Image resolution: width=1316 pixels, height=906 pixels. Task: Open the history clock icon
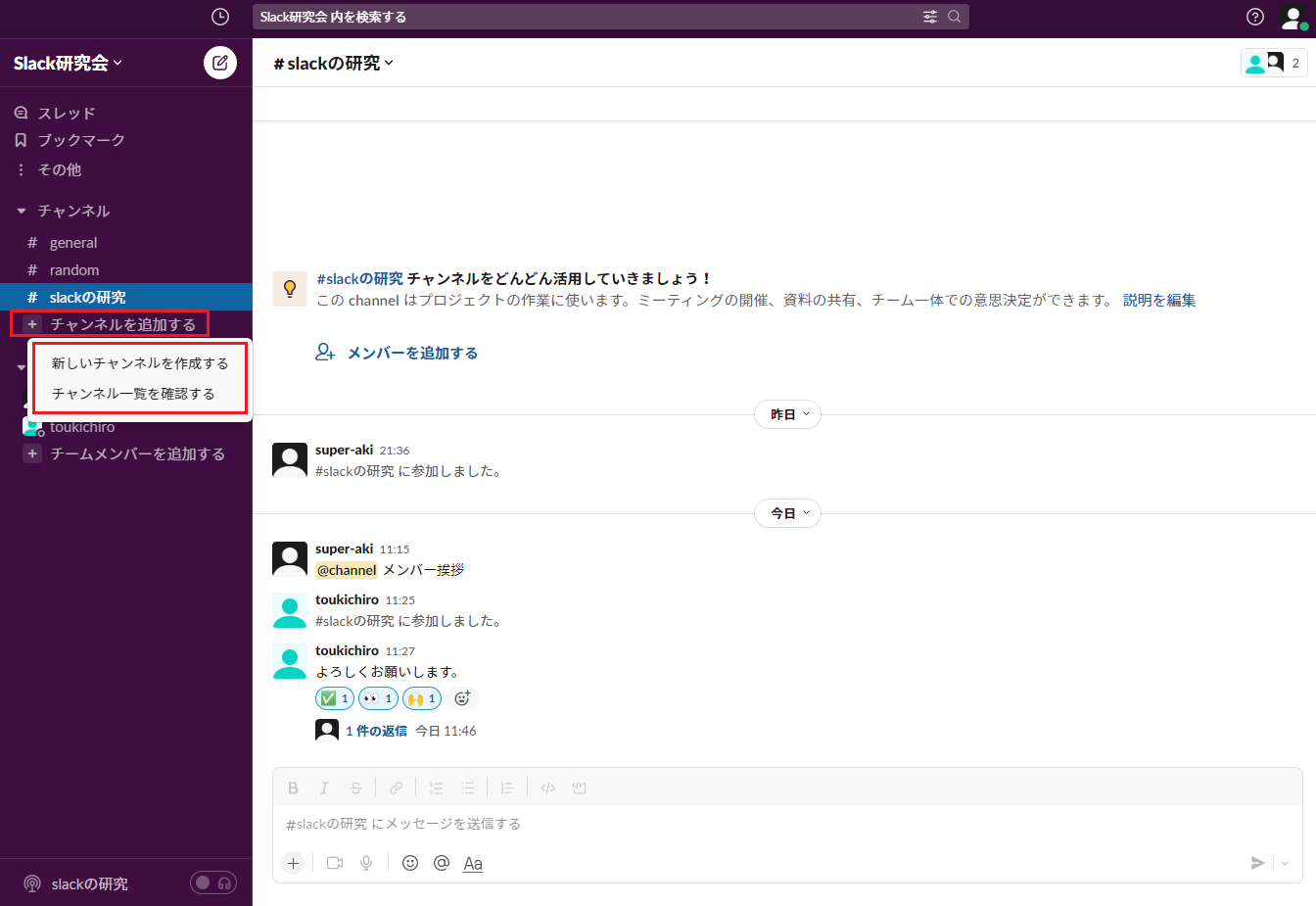click(220, 17)
